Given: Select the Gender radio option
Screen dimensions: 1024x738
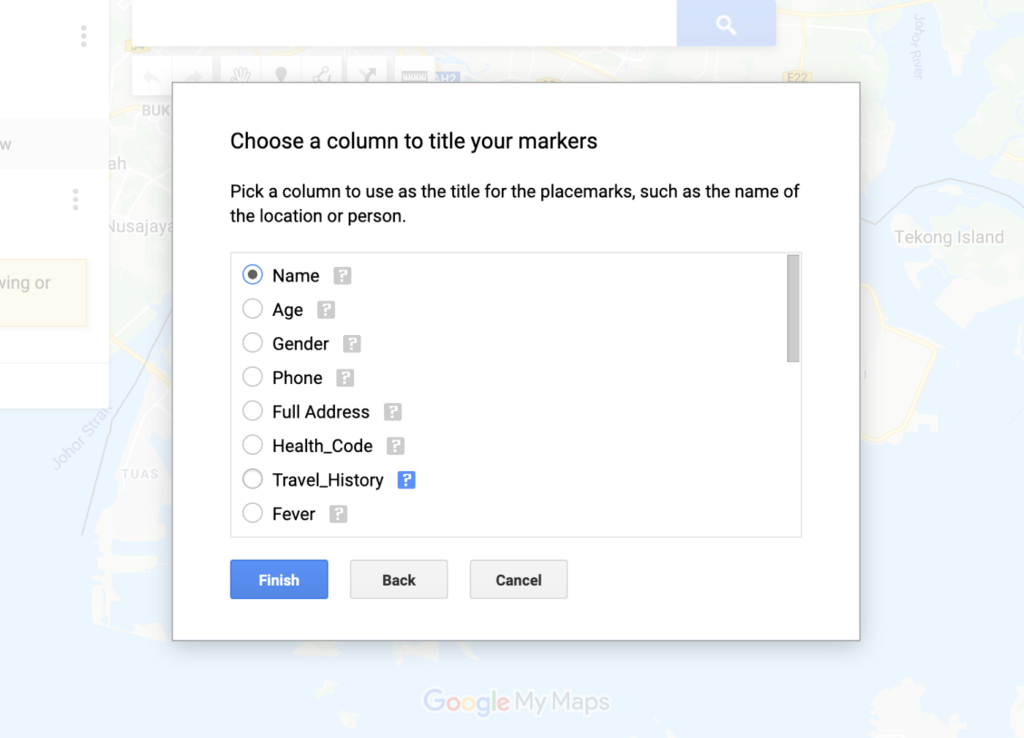Looking at the screenshot, I should (x=253, y=342).
